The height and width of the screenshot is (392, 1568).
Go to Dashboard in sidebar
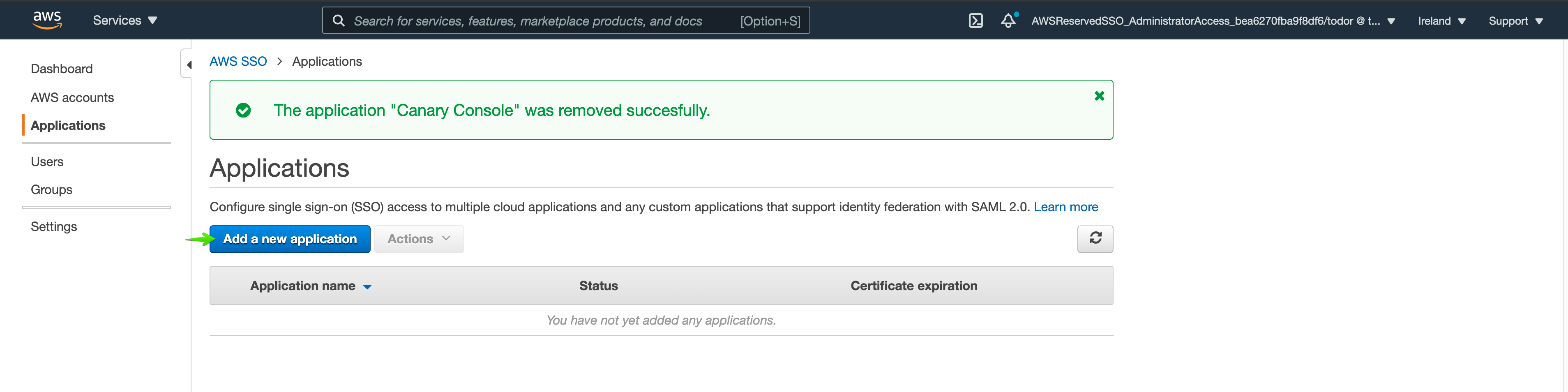62,69
